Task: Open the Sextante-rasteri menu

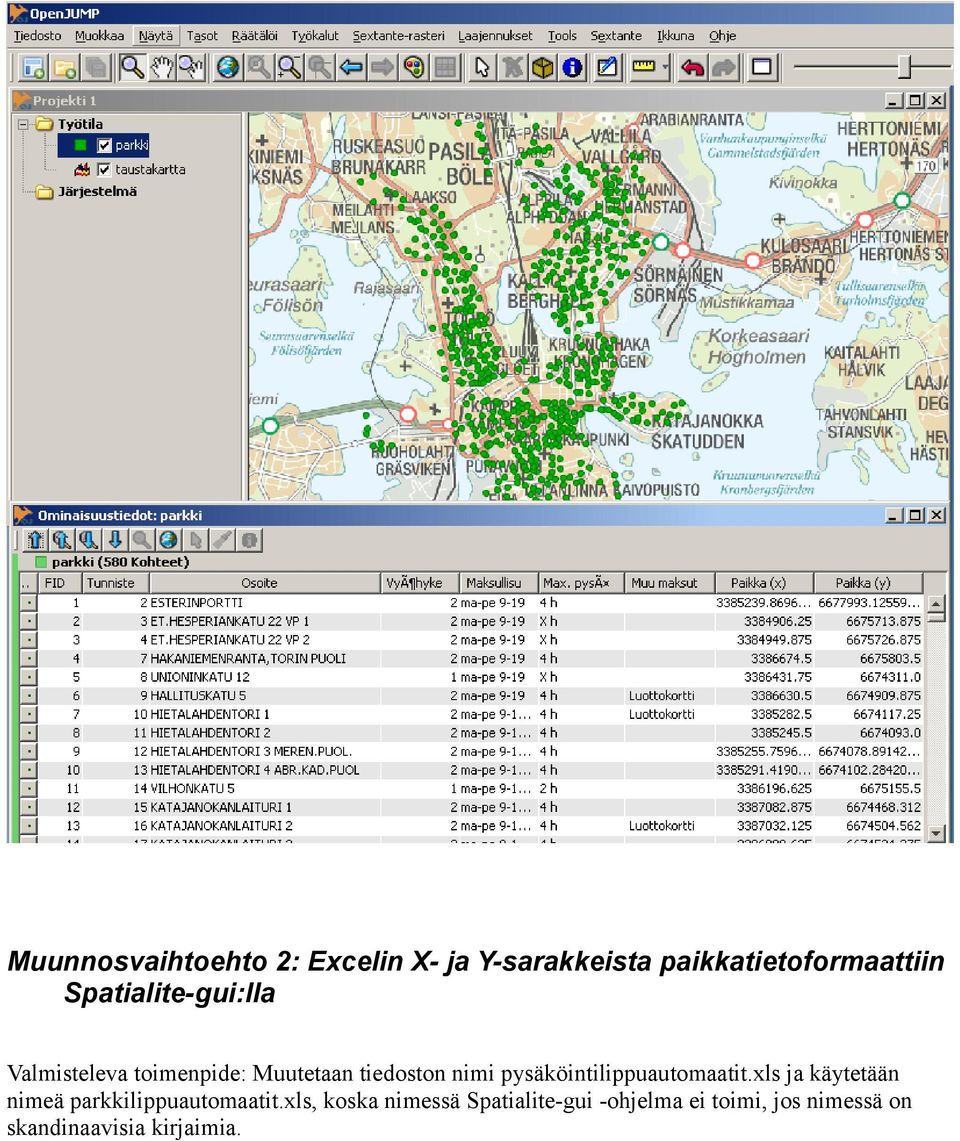Action: point(398,36)
